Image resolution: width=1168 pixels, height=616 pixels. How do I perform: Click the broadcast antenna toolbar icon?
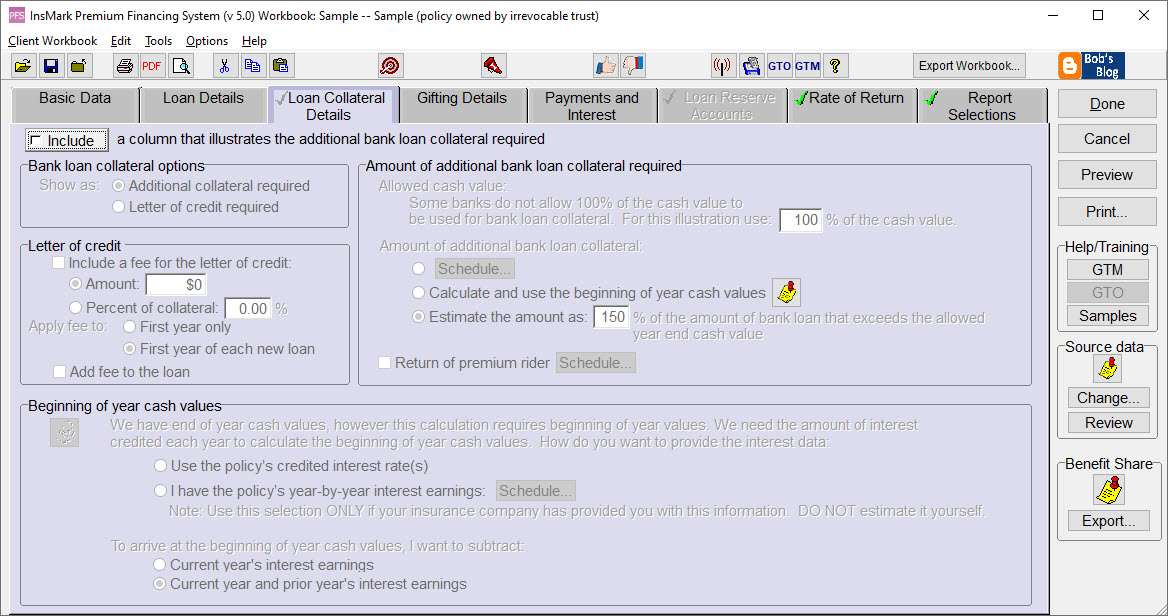(723, 65)
